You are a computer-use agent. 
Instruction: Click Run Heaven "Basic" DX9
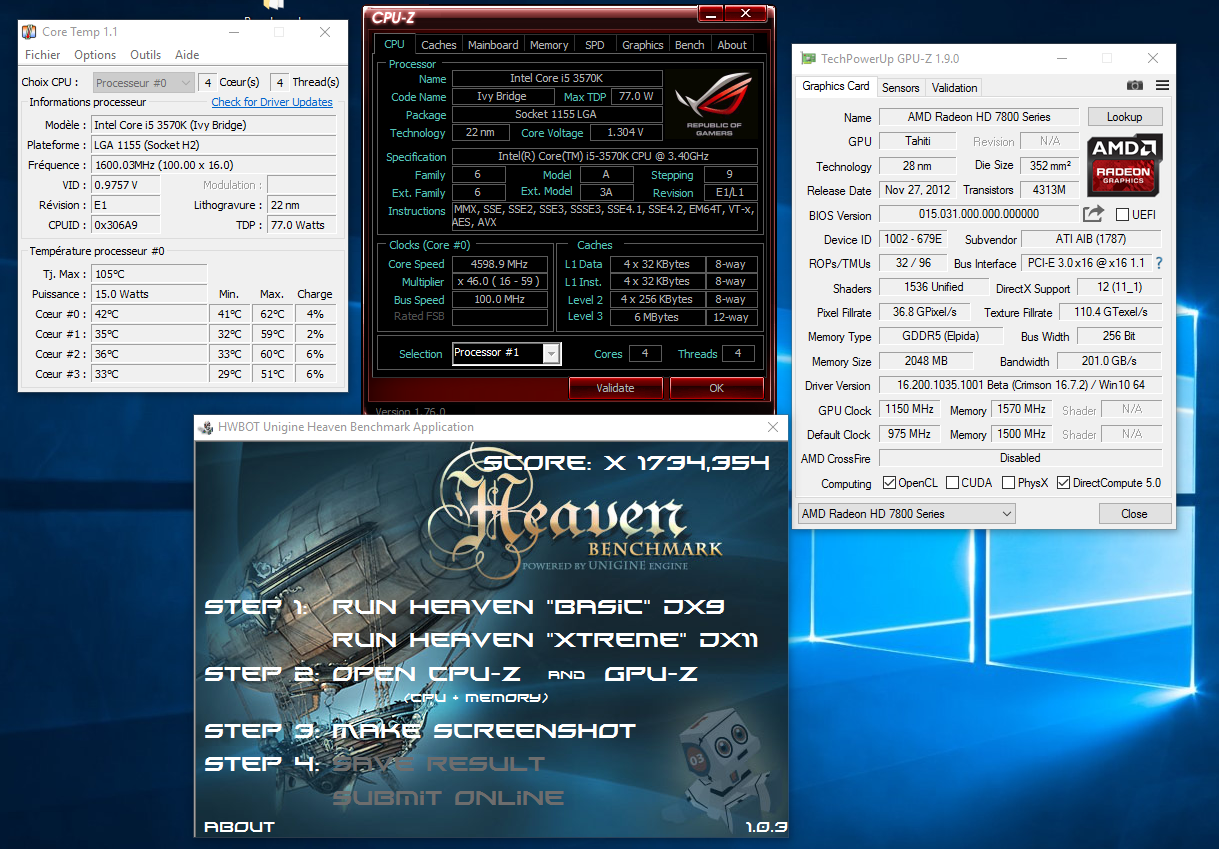coord(528,607)
